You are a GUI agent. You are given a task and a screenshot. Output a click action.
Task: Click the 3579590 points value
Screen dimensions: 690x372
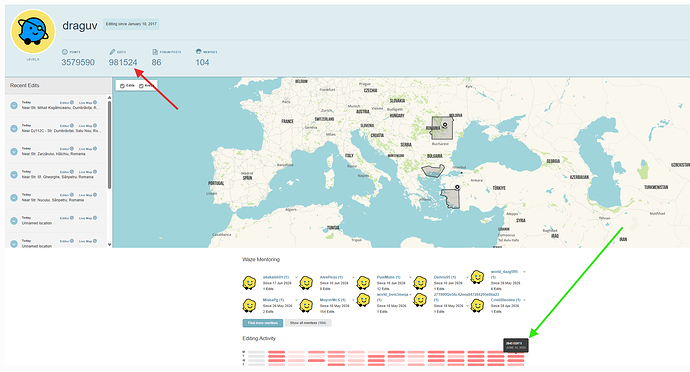point(78,63)
